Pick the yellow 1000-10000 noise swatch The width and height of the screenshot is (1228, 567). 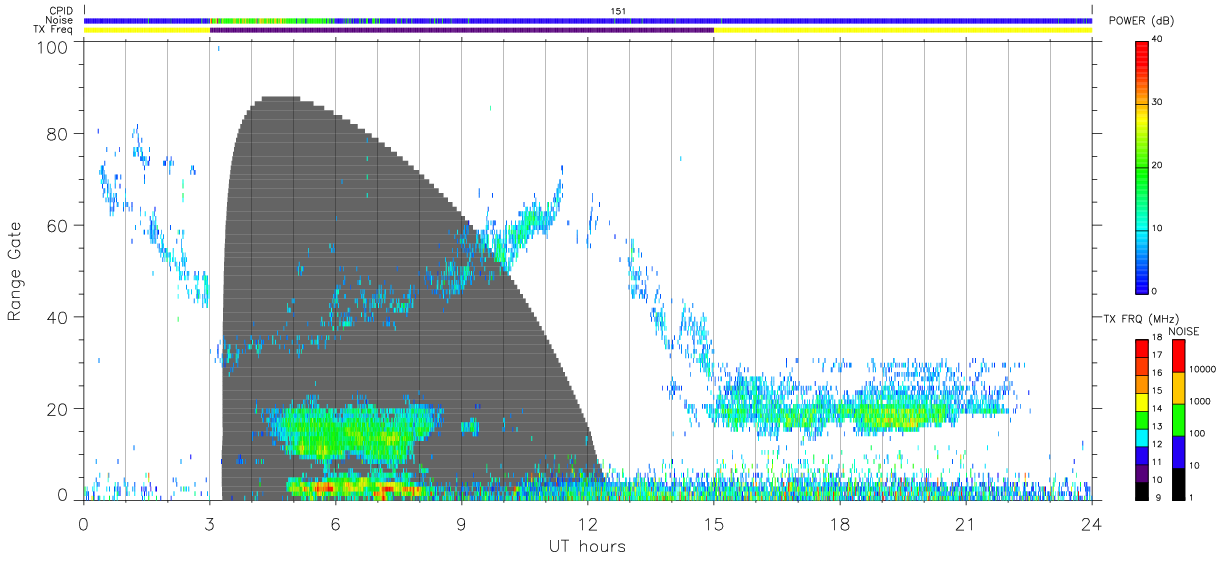click(1178, 387)
